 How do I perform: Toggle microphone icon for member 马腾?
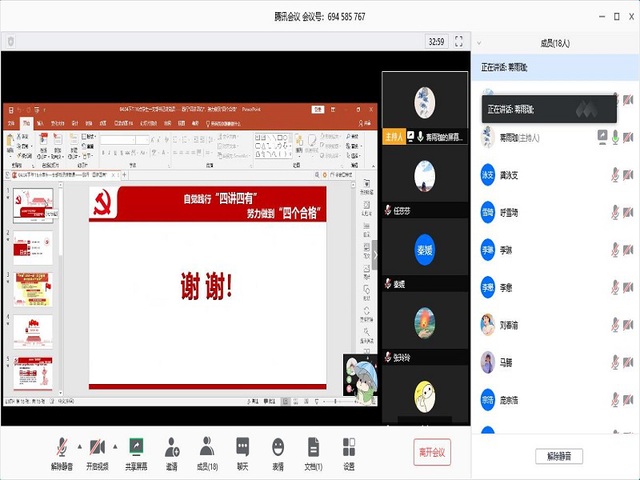pos(613,364)
